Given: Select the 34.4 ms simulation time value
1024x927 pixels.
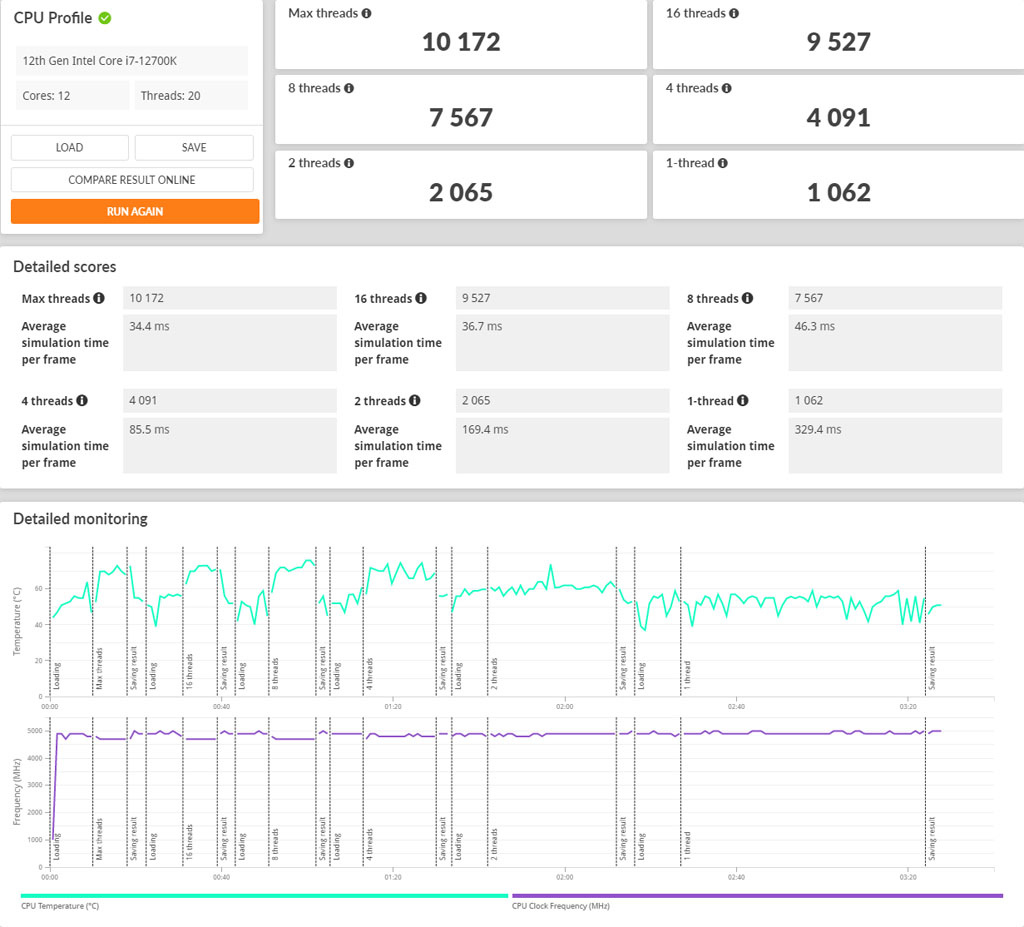Looking at the screenshot, I should pos(230,343).
